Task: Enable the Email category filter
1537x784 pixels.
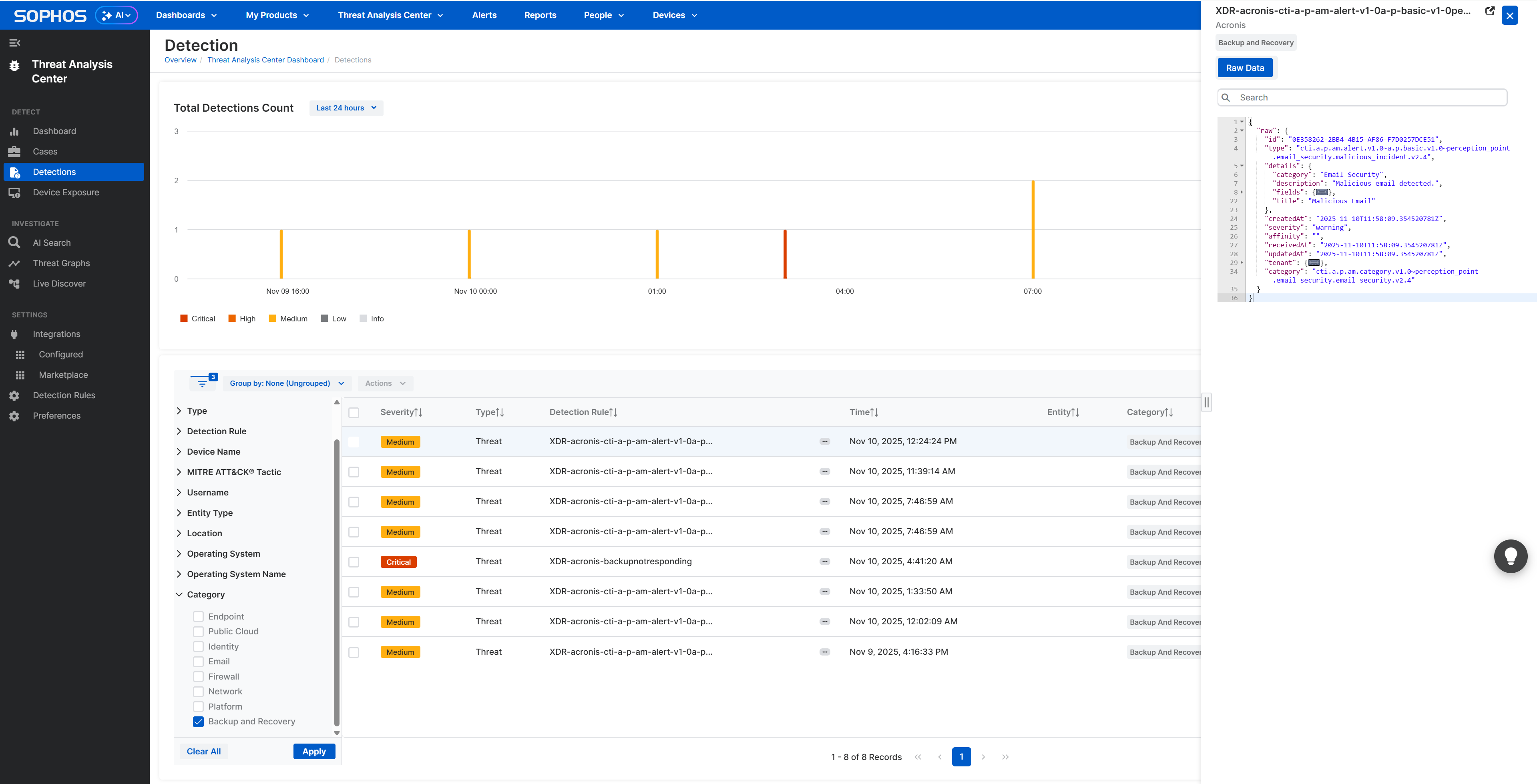Action: click(198, 661)
